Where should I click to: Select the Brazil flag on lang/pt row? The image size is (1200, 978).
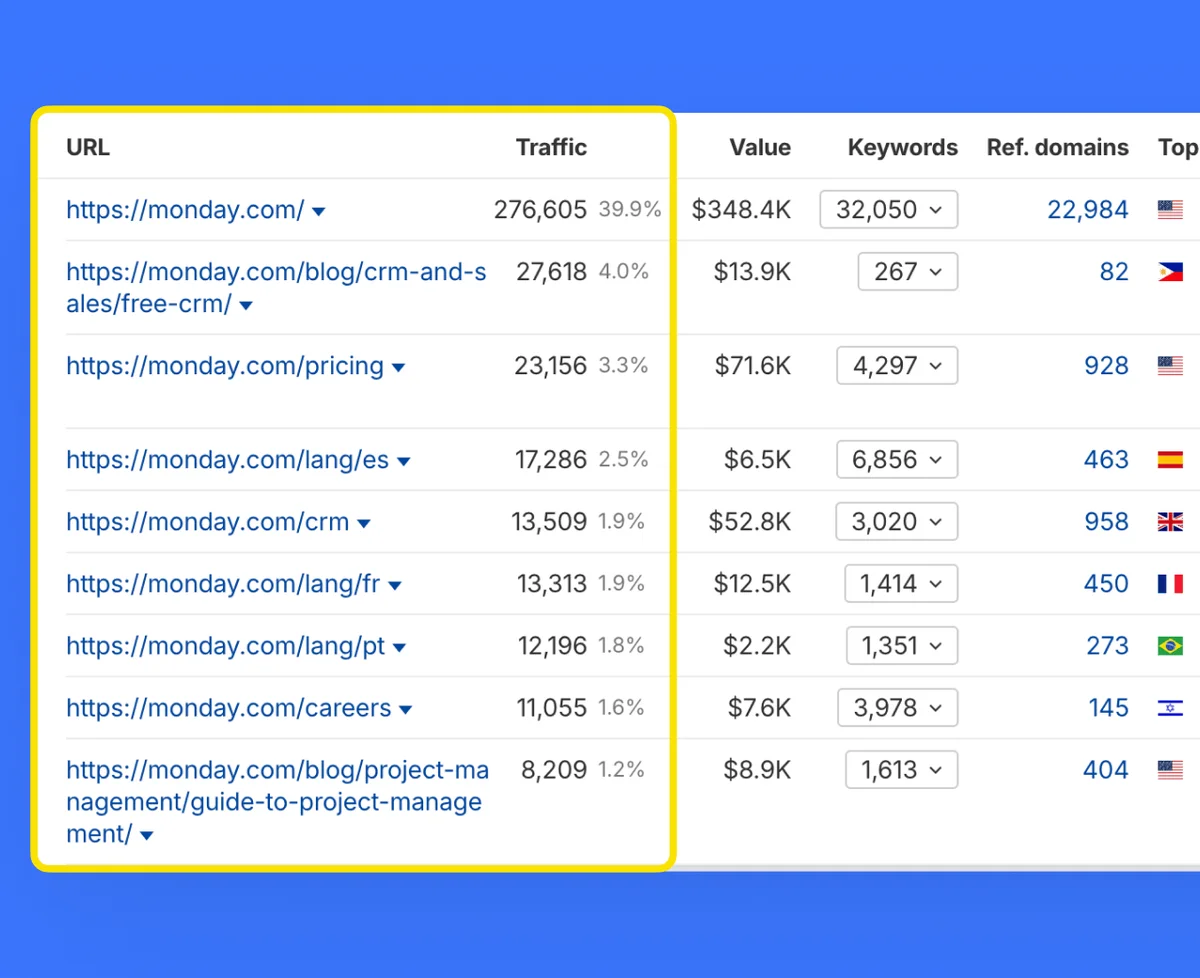tap(1170, 646)
